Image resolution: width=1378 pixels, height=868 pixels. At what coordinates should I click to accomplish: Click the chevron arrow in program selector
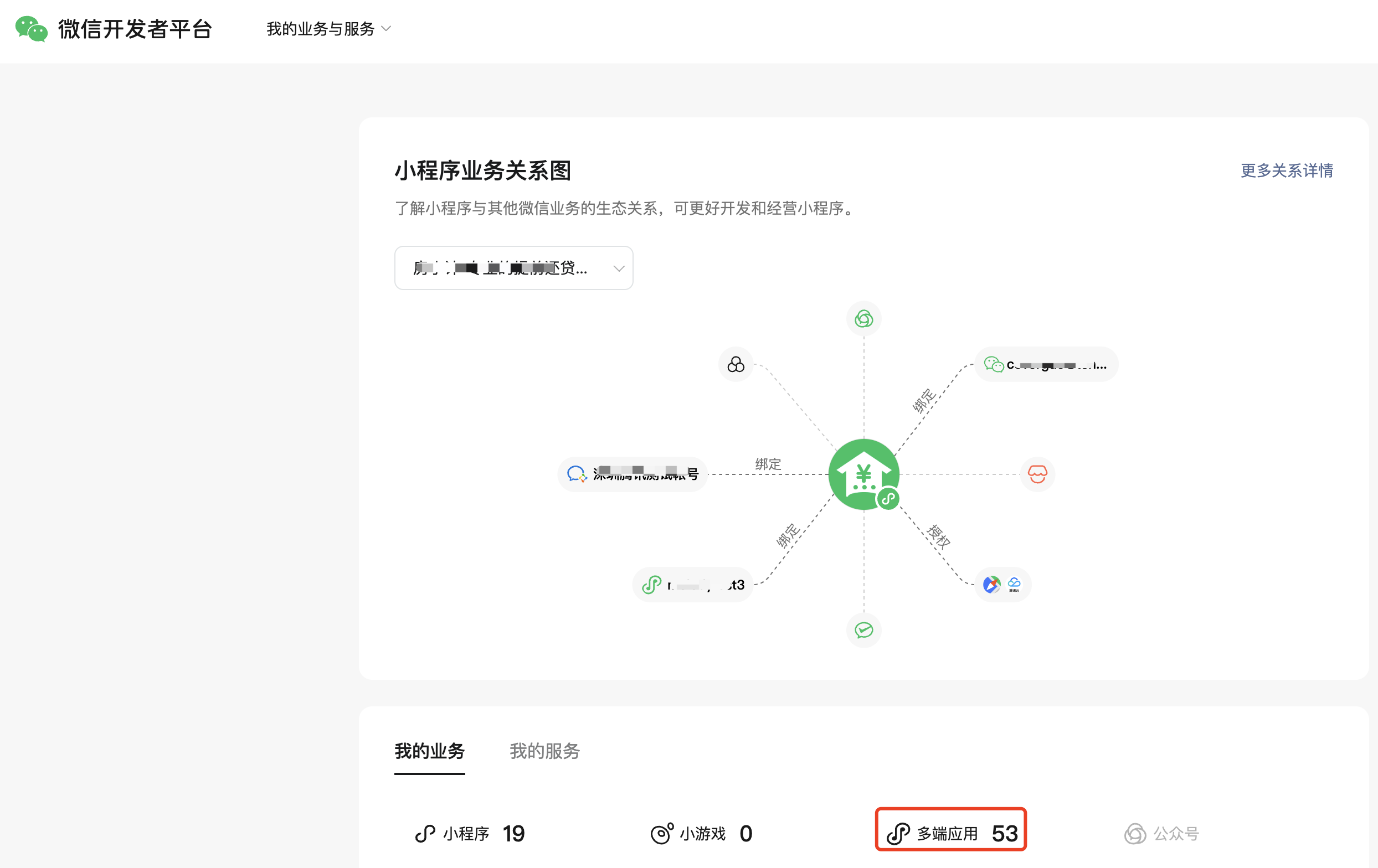[x=618, y=268]
